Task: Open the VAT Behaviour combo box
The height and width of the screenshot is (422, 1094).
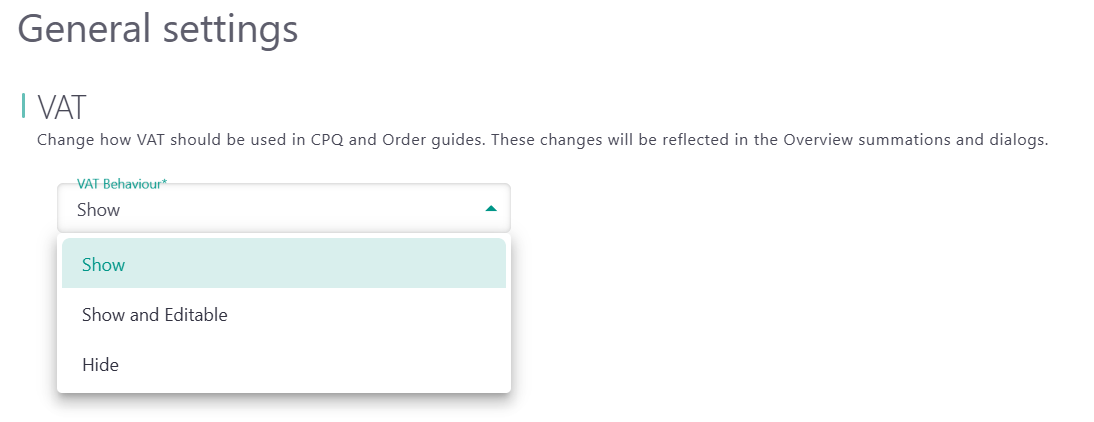Action: tap(283, 209)
